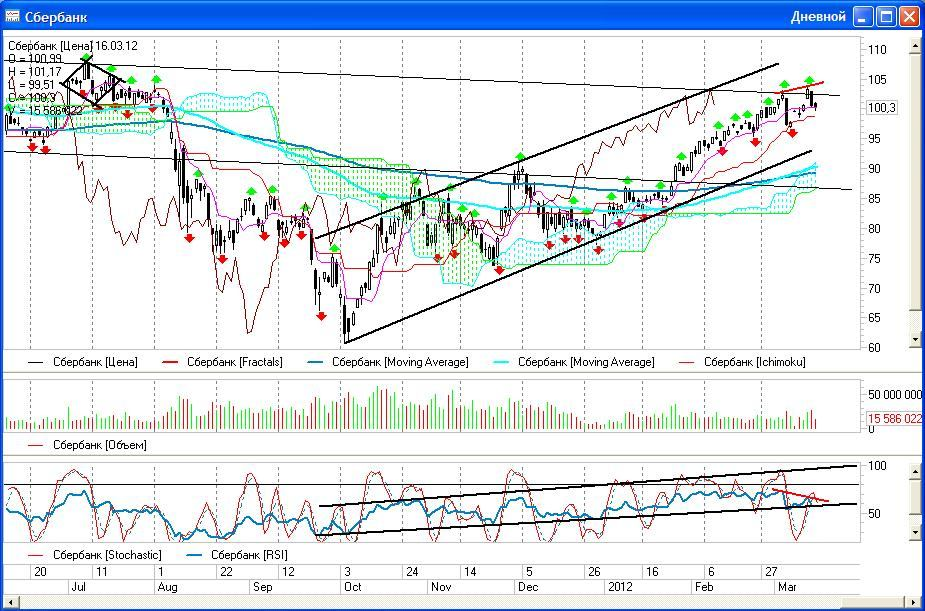Click the chart window icon in title bar
The image size is (925, 611).
pos(12,16)
